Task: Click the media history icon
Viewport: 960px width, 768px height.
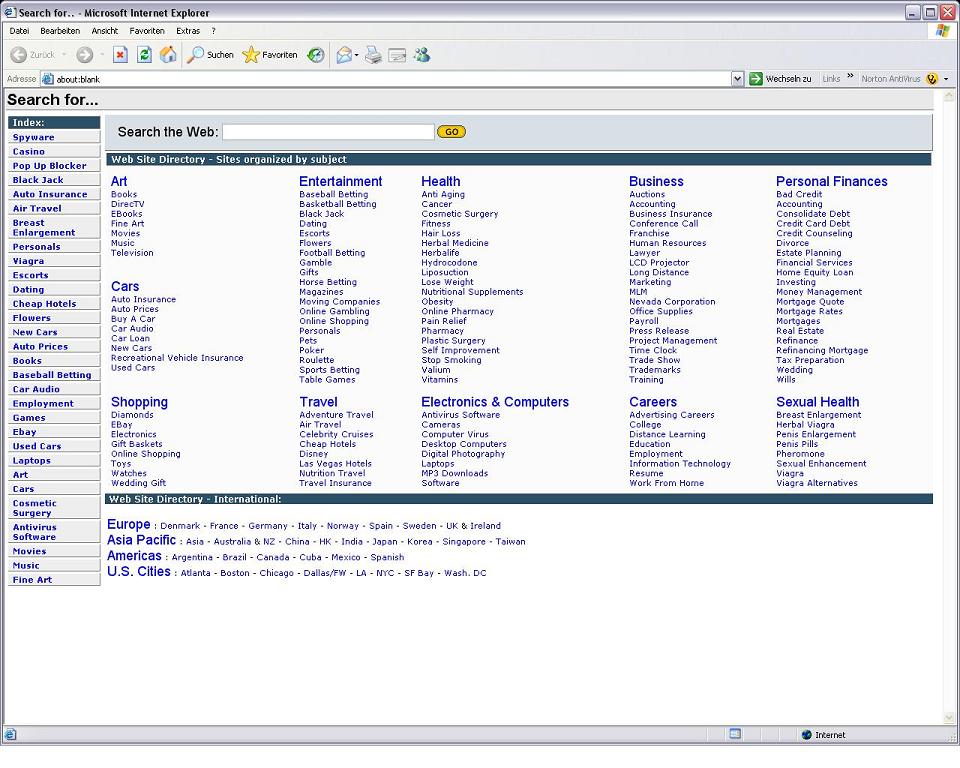Action: [x=316, y=55]
